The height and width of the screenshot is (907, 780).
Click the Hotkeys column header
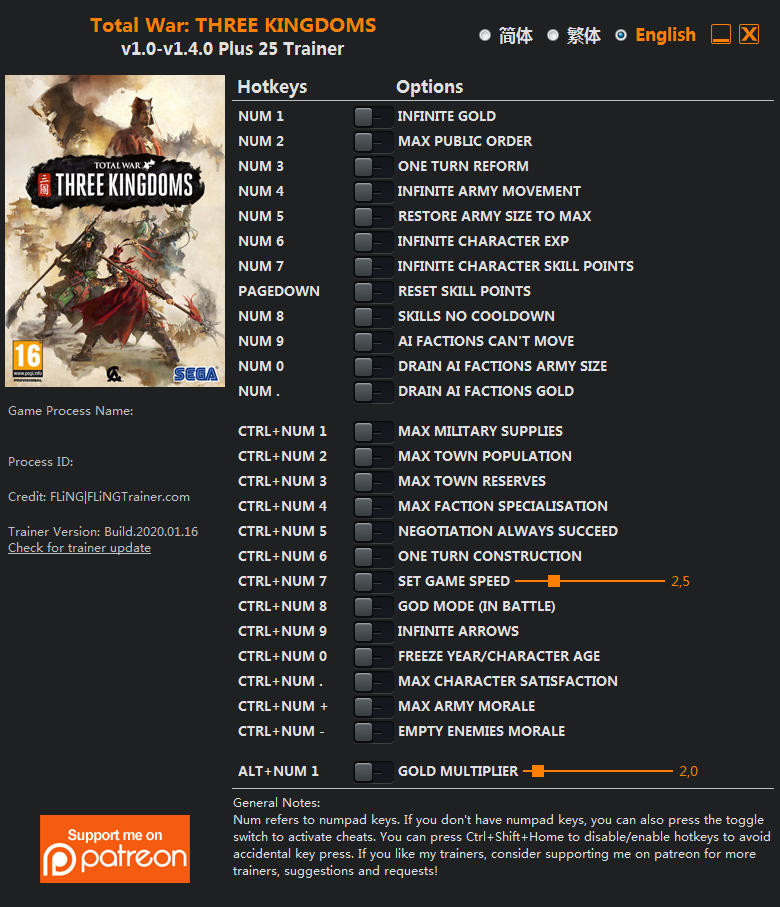click(272, 87)
